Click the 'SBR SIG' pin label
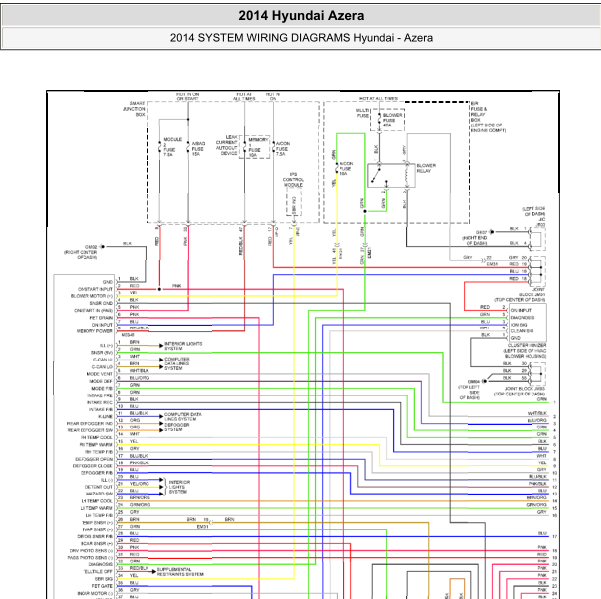This screenshot has height=599, width=601. click(104, 579)
